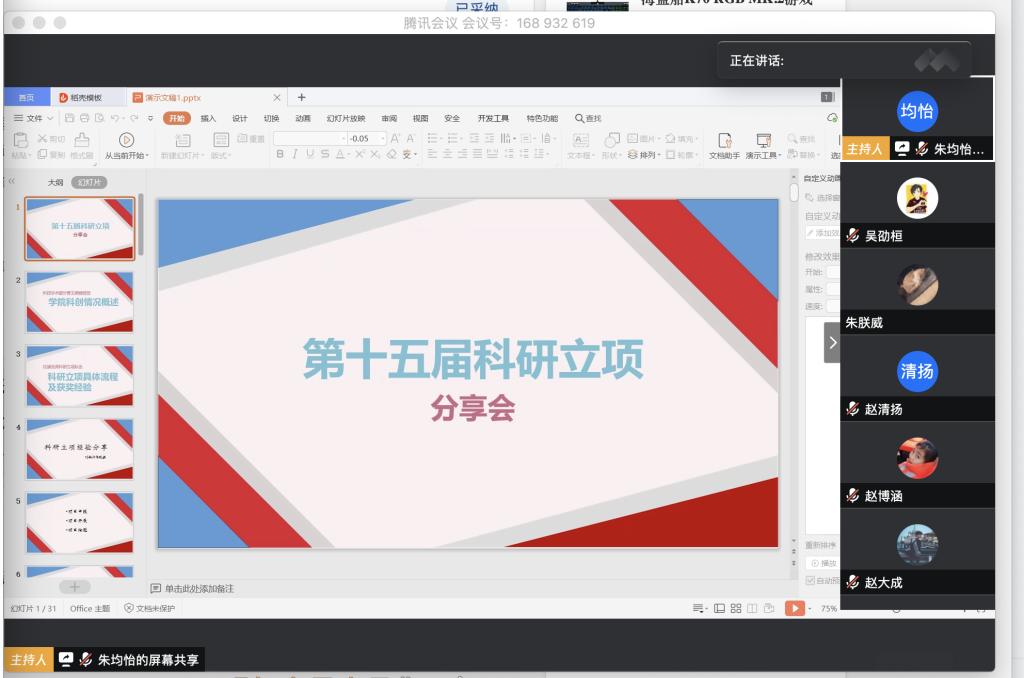Open the 幻灯片放映 ribbon tab
The height and width of the screenshot is (678, 1024).
pos(345,118)
